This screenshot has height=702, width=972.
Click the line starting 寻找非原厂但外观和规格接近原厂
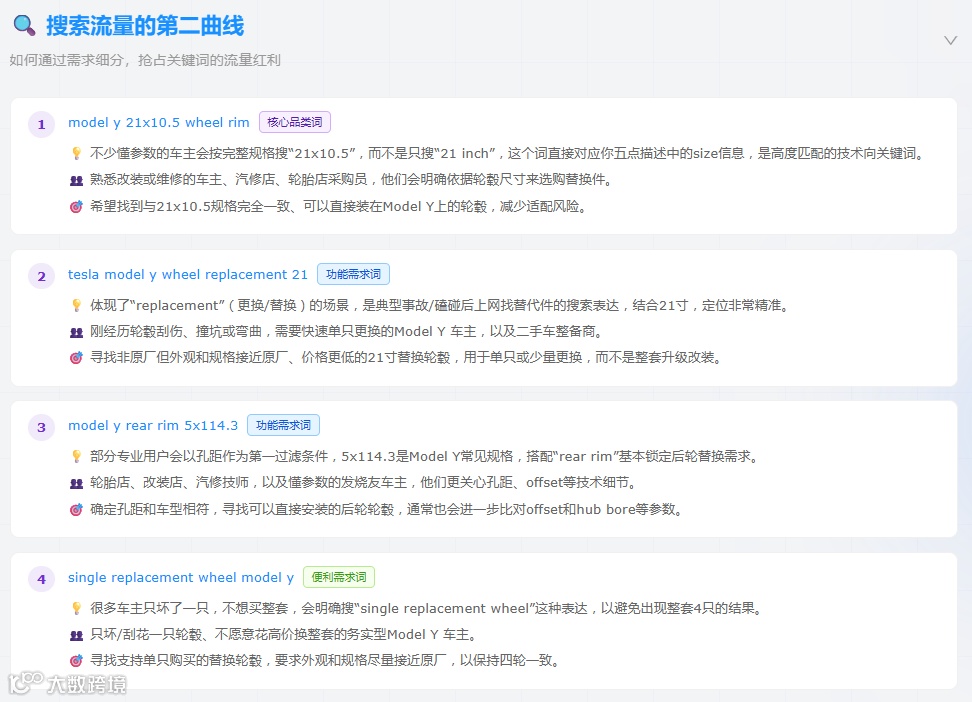407,358
